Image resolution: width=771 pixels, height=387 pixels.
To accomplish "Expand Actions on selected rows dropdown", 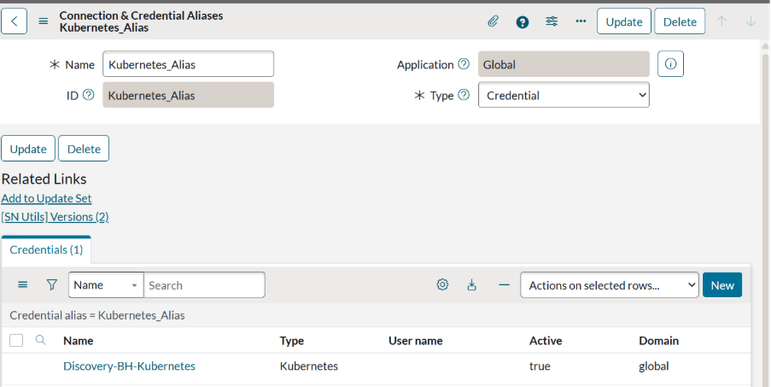I will [609, 285].
